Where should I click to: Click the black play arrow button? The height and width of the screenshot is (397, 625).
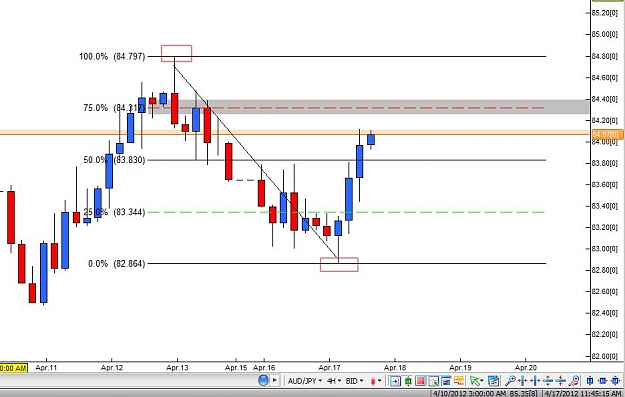tap(275, 381)
